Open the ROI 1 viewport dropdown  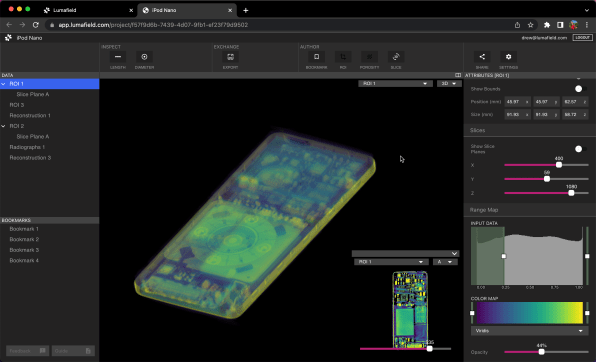395,84
